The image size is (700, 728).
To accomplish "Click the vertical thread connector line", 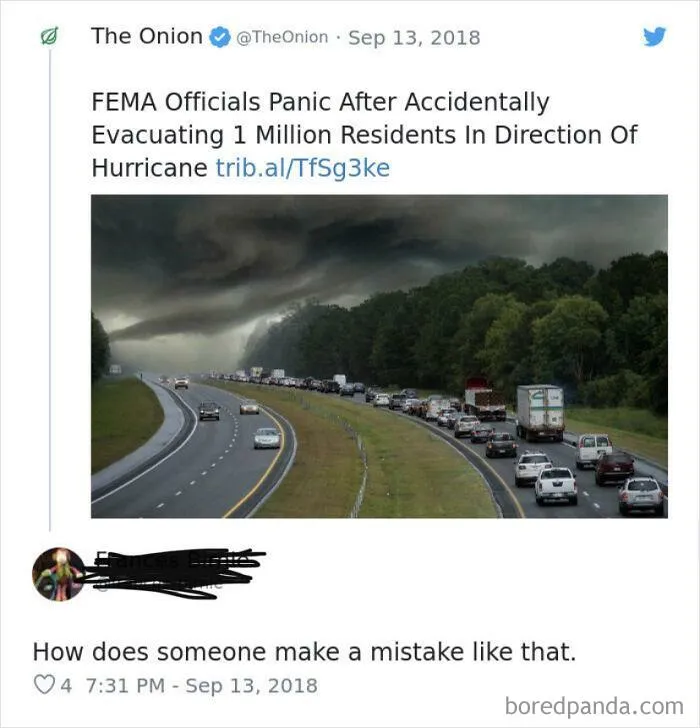I will pyautogui.click(x=50, y=290).
